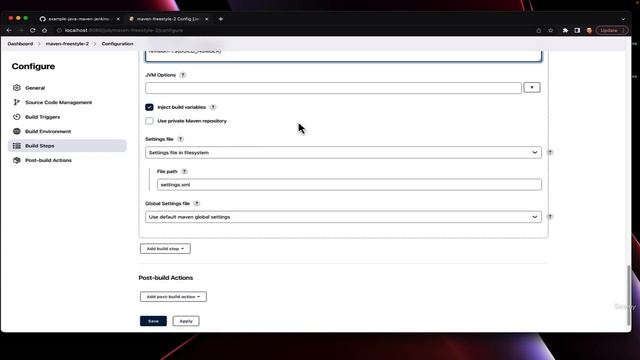Screen dimensions: 640x360
Task: Open the Add build step dropdown
Action: (165, 249)
